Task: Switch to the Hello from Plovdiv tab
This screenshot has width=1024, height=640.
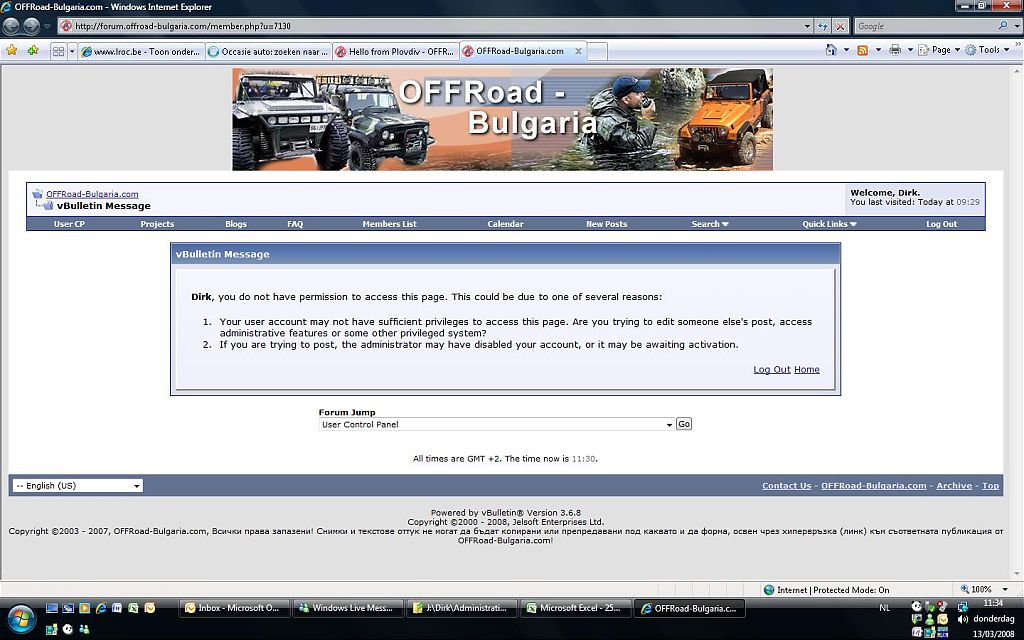Action: (x=396, y=52)
